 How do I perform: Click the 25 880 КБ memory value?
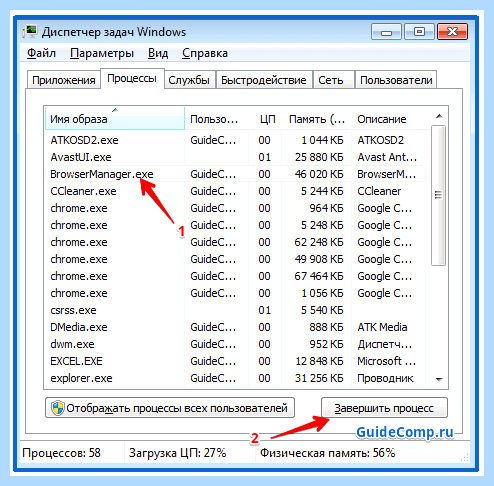[319, 157]
